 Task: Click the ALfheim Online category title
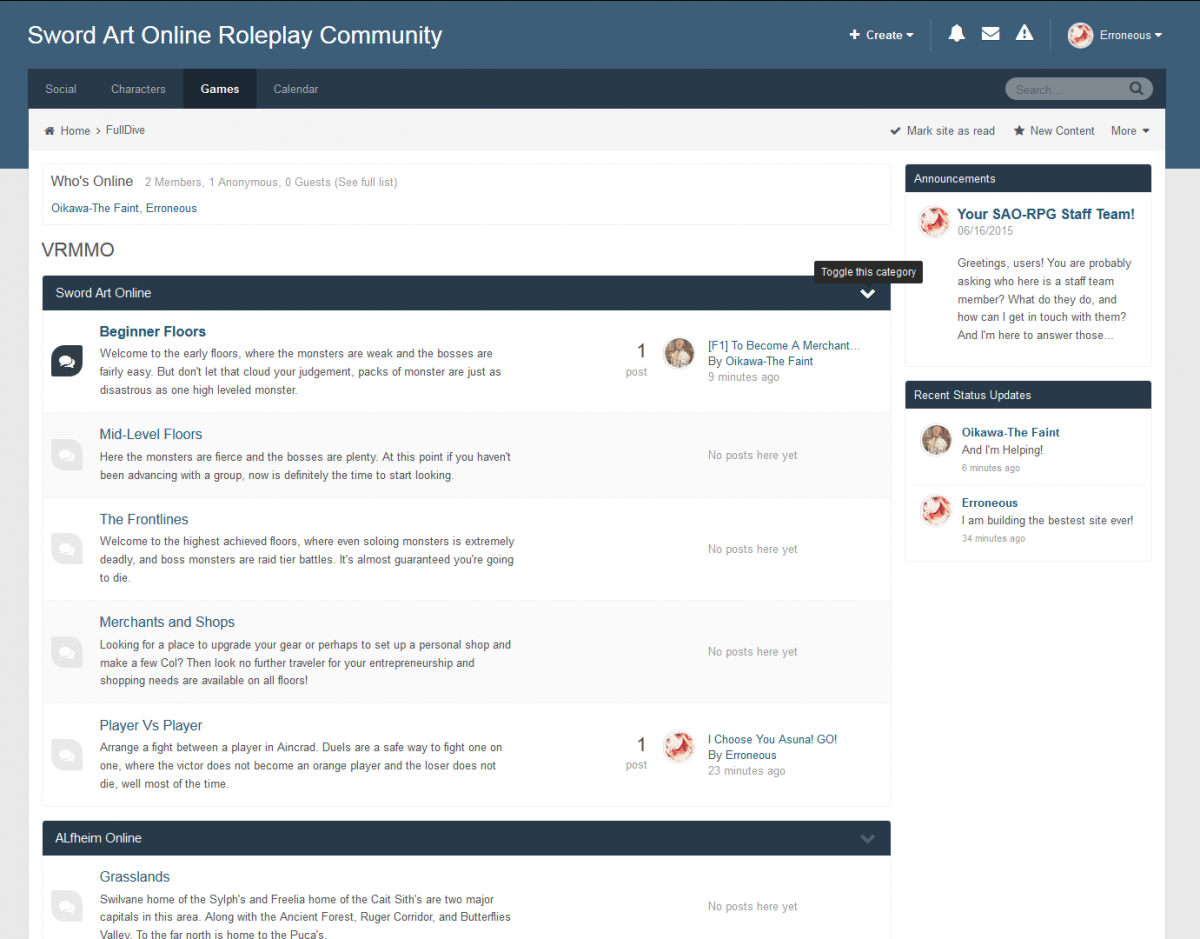pos(99,838)
